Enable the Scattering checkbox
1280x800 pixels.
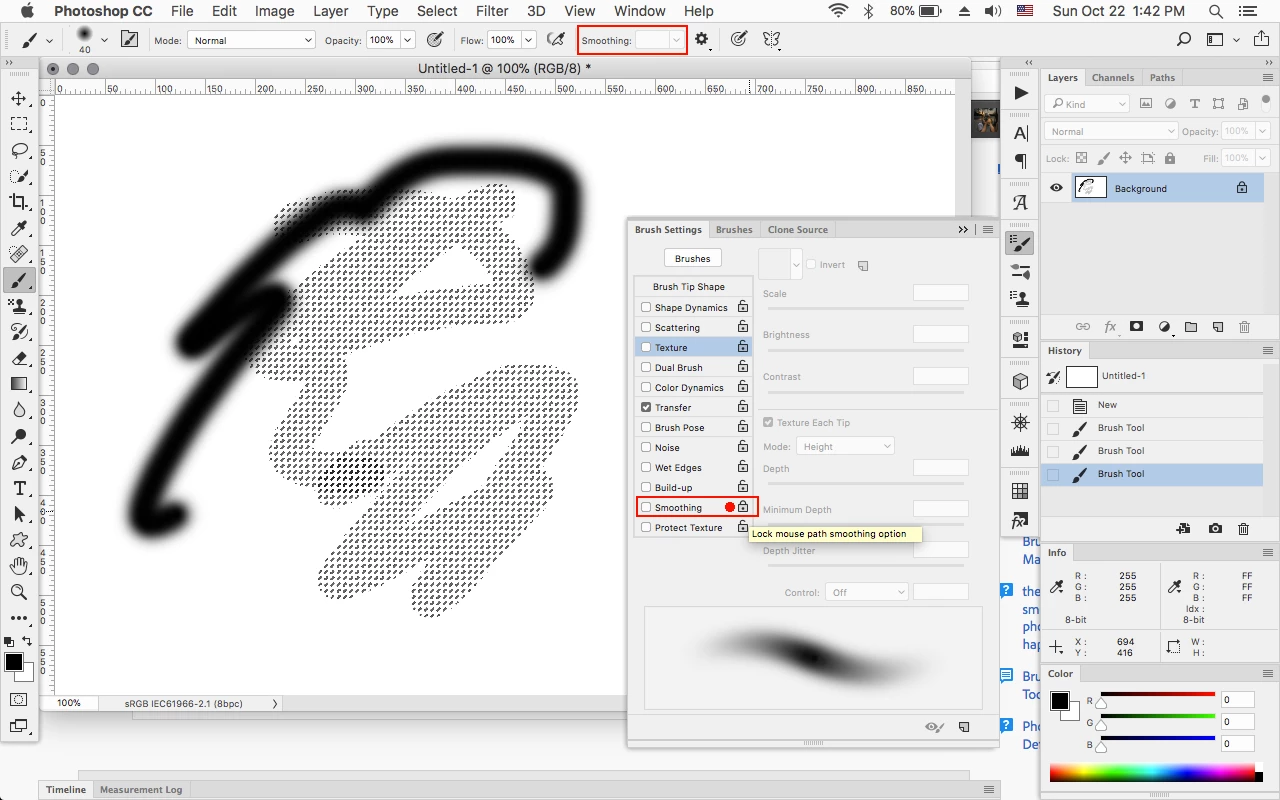646,327
